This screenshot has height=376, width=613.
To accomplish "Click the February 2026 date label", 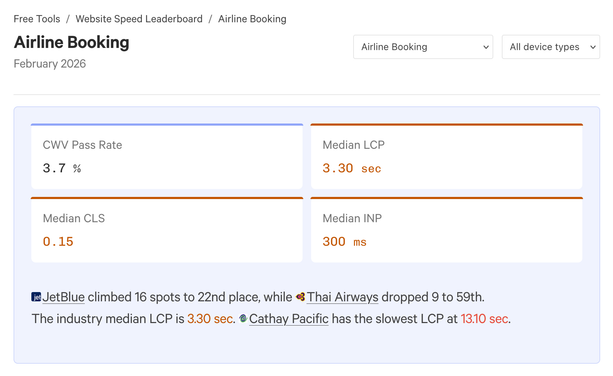I will [50, 64].
